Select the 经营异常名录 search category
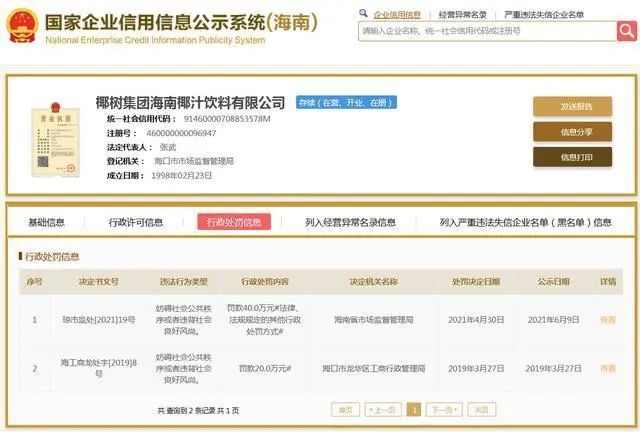 coord(463,15)
